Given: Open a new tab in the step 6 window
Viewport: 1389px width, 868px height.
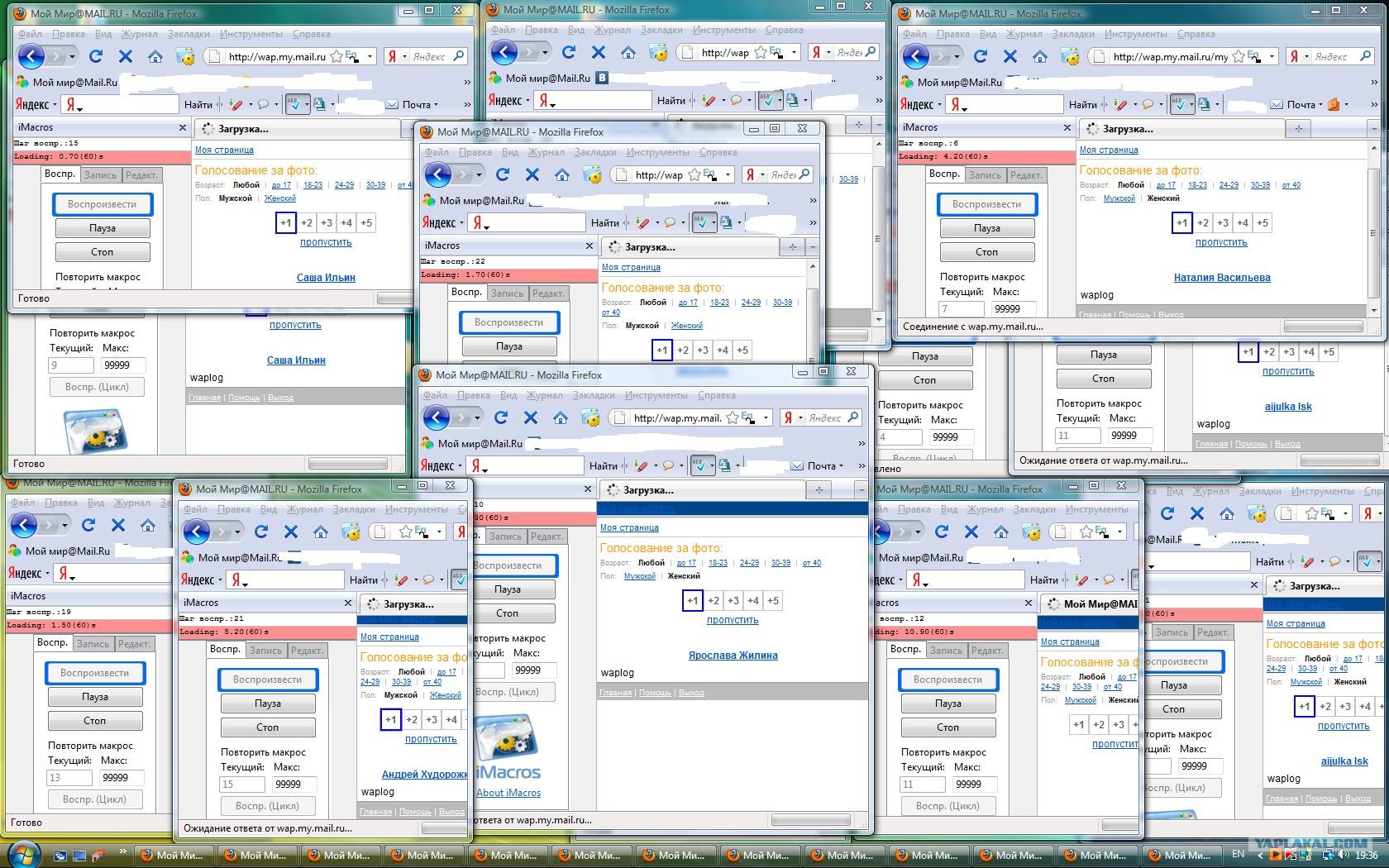Looking at the screenshot, I should (1298, 128).
